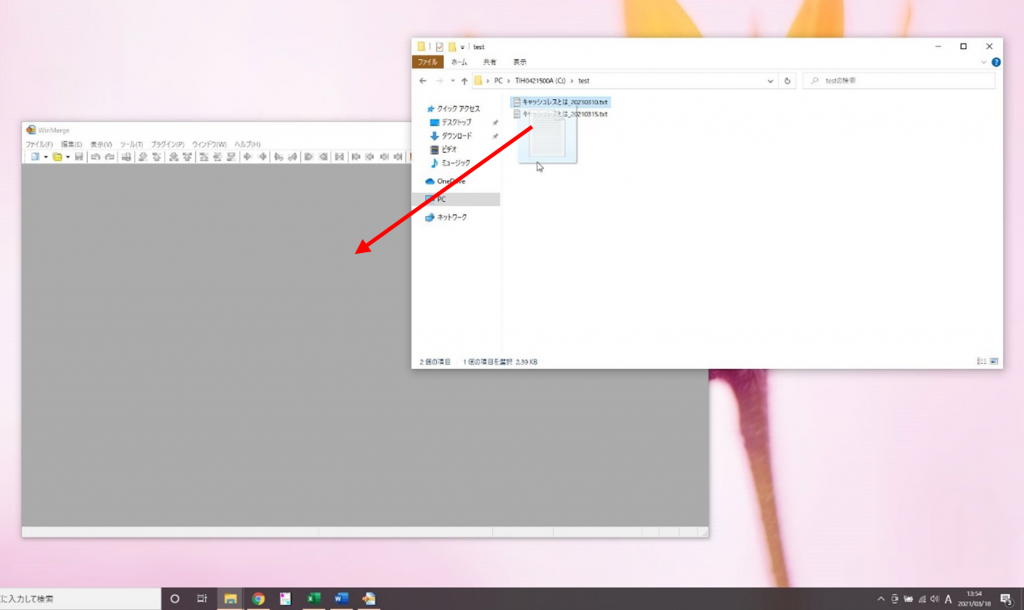Screen dimensions: 1024x610
Task: Click the PC breadcrumb in the address bar
Action: (498, 81)
